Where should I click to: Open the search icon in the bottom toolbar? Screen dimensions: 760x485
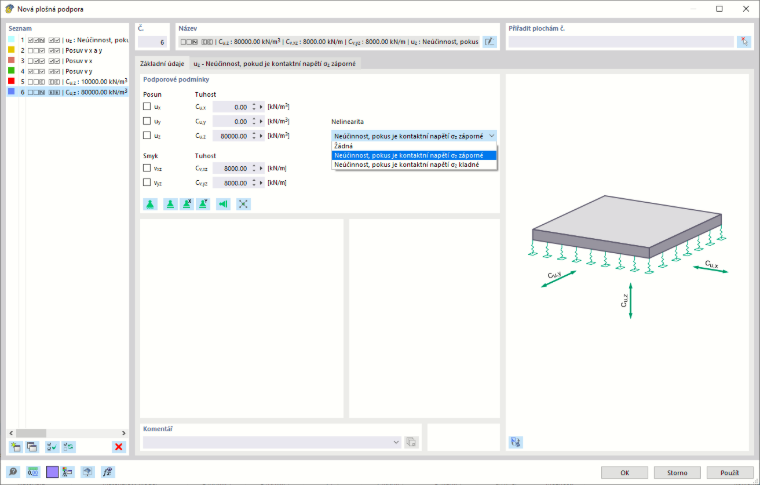[13, 471]
